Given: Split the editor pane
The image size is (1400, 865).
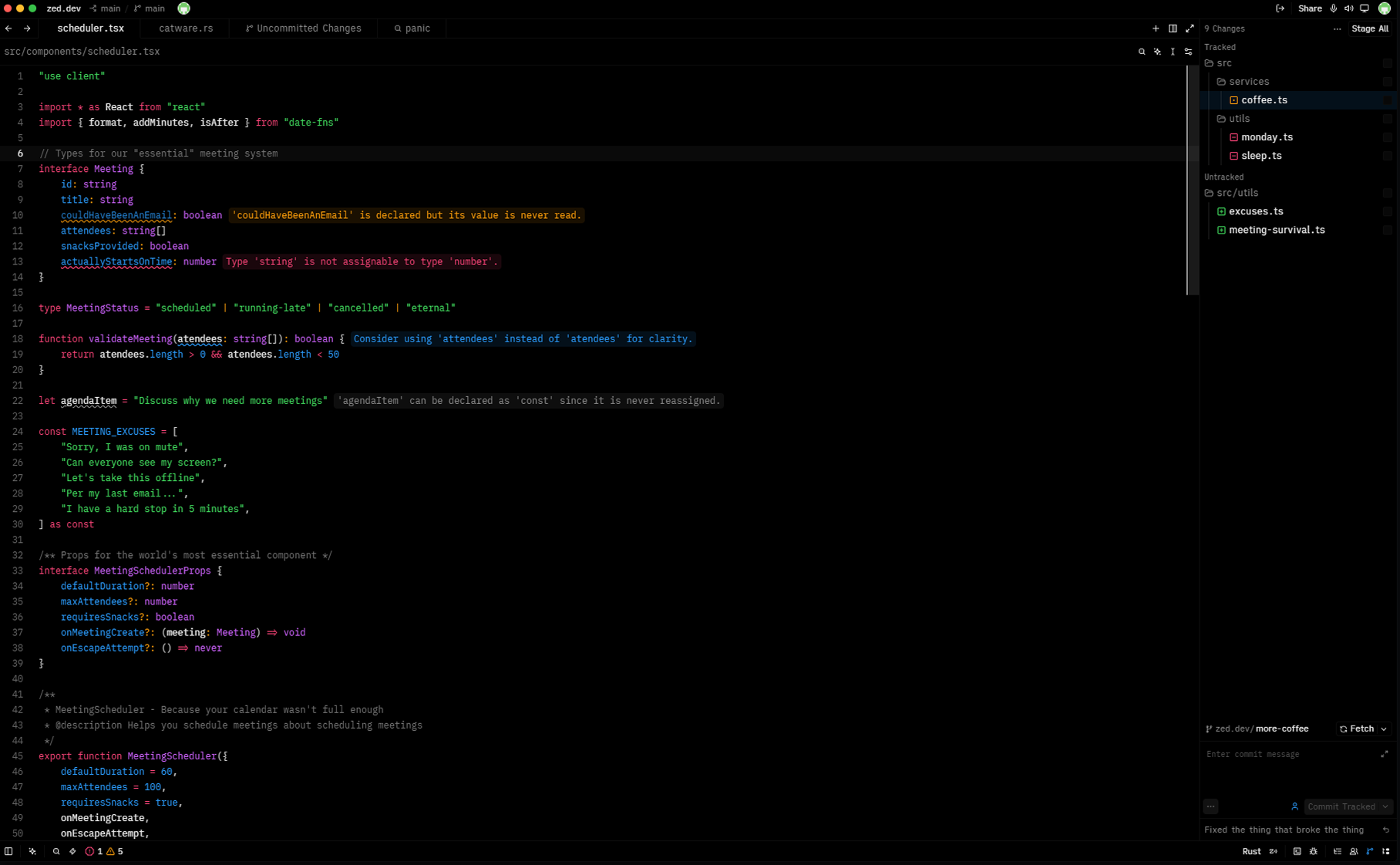Looking at the screenshot, I should (x=1173, y=29).
